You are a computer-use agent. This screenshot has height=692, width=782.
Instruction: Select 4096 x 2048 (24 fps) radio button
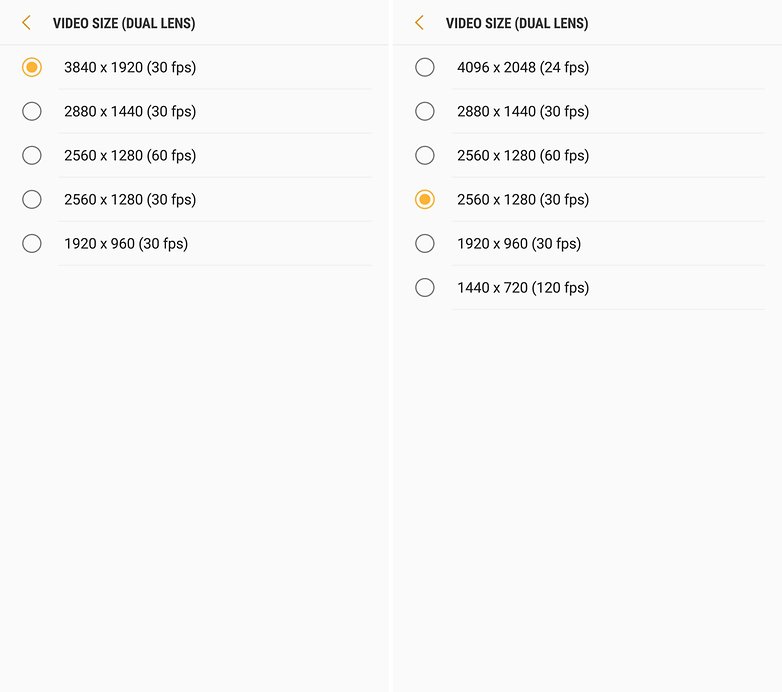tap(425, 67)
